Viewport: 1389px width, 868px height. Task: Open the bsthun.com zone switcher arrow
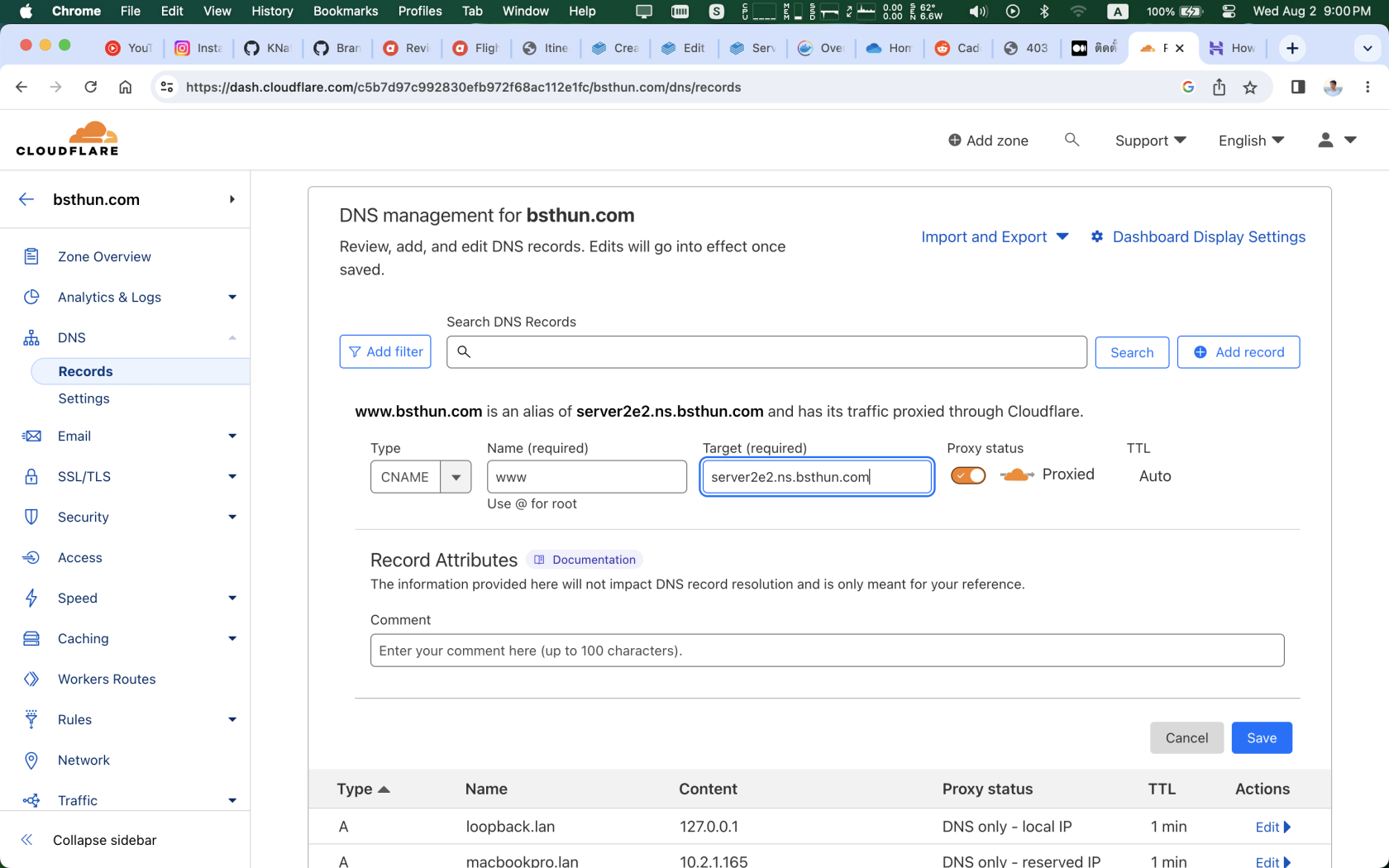pos(231,199)
